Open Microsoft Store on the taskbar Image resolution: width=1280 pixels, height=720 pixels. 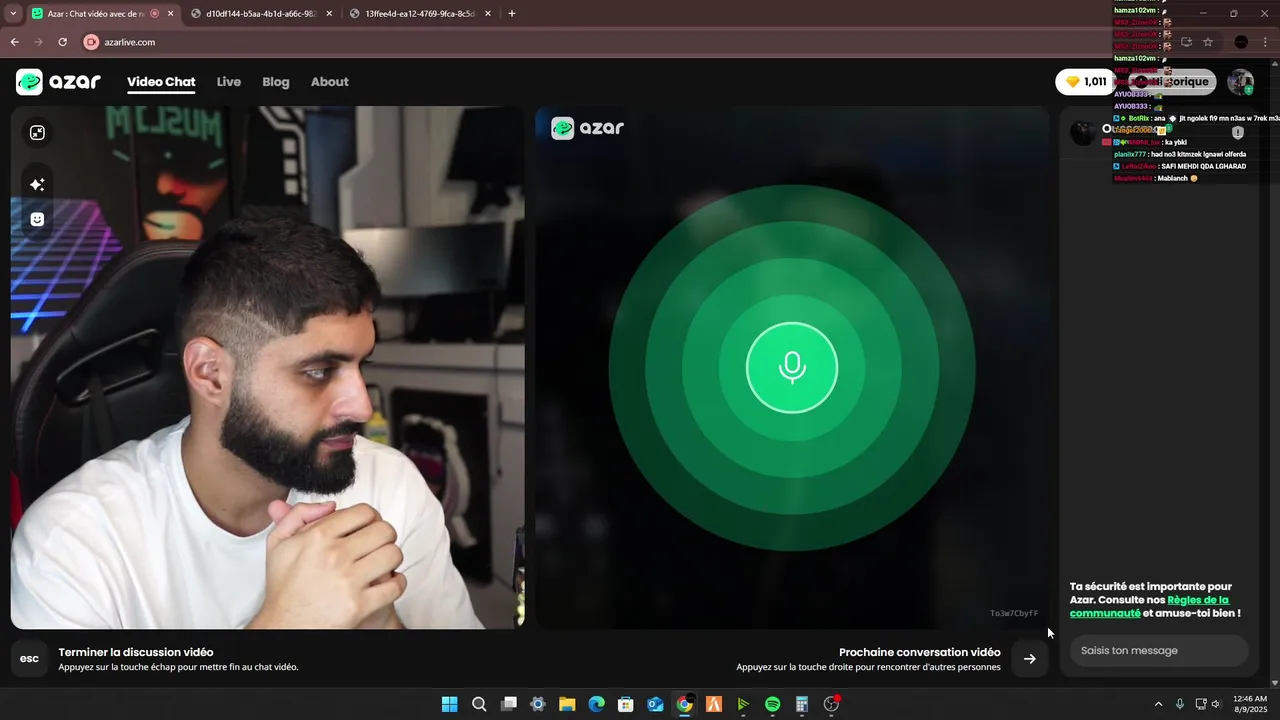click(x=626, y=704)
